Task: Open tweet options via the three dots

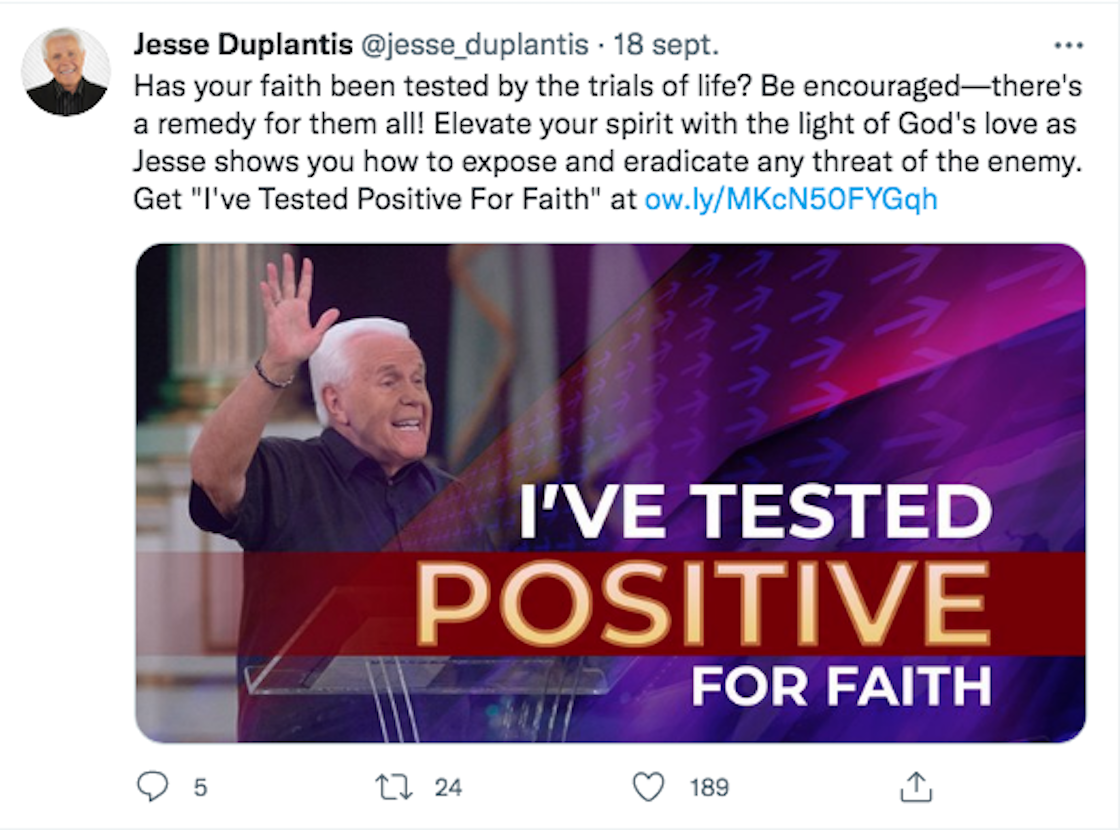Action: pyautogui.click(x=1069, y=44)
